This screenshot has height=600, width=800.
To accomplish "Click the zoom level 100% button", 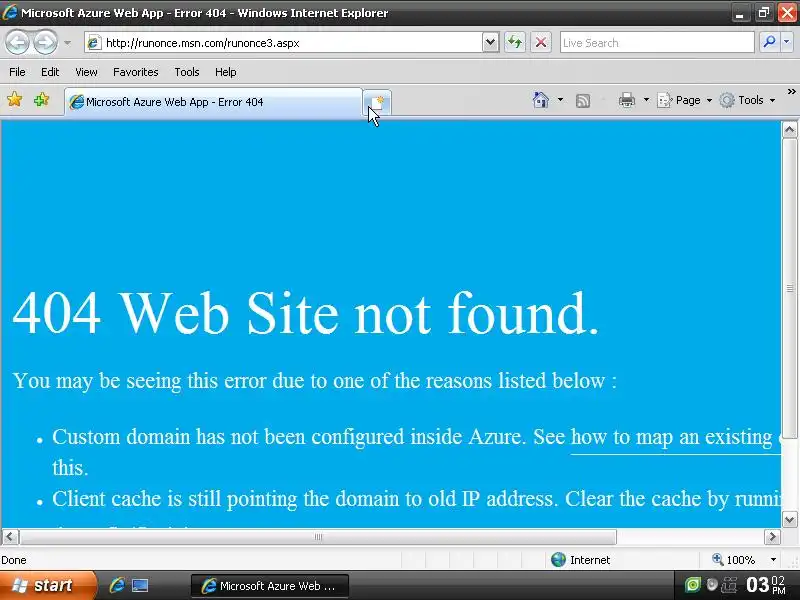I will (x=734, y=560).
